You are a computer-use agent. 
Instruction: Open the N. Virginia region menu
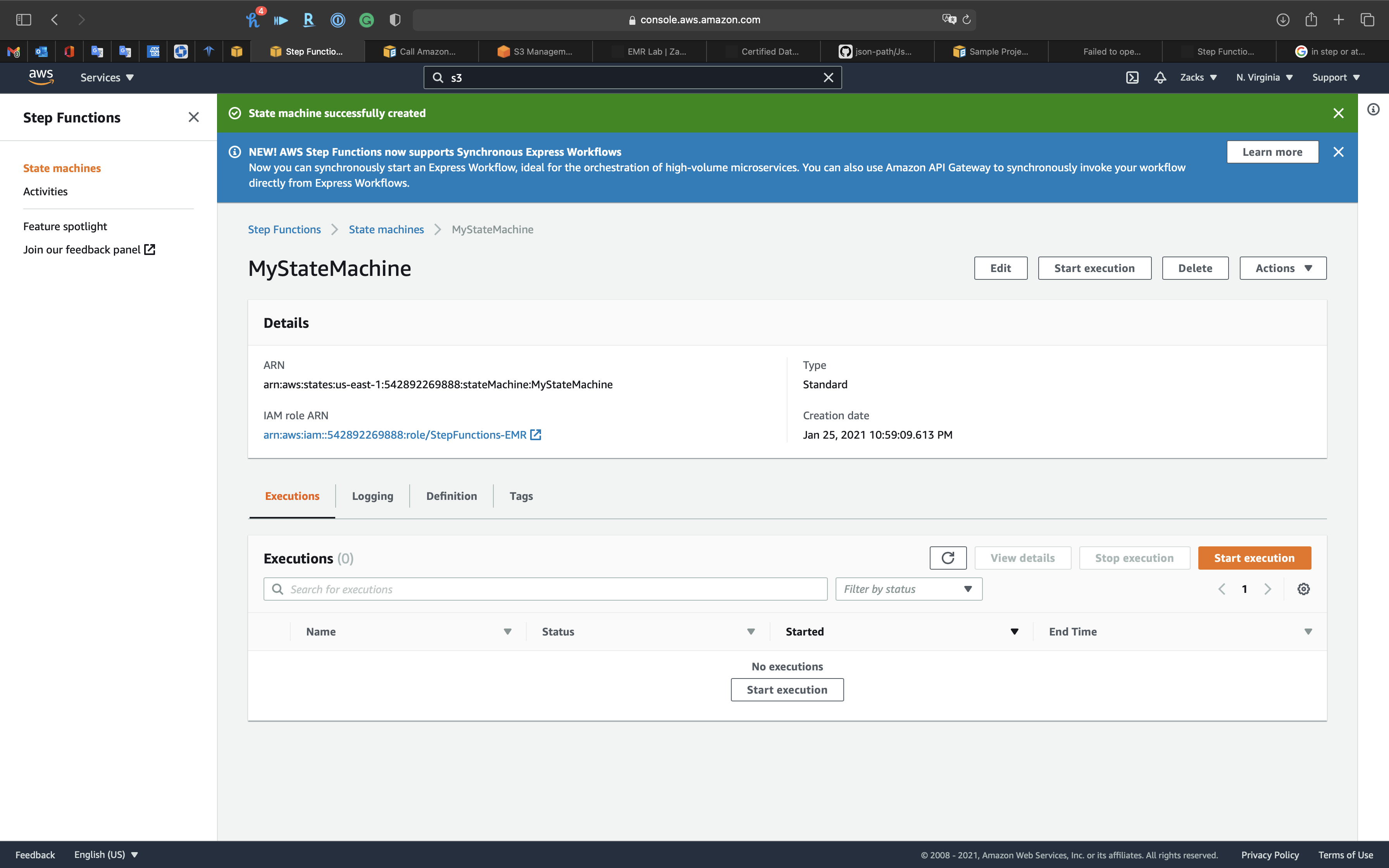(1264, 77)
